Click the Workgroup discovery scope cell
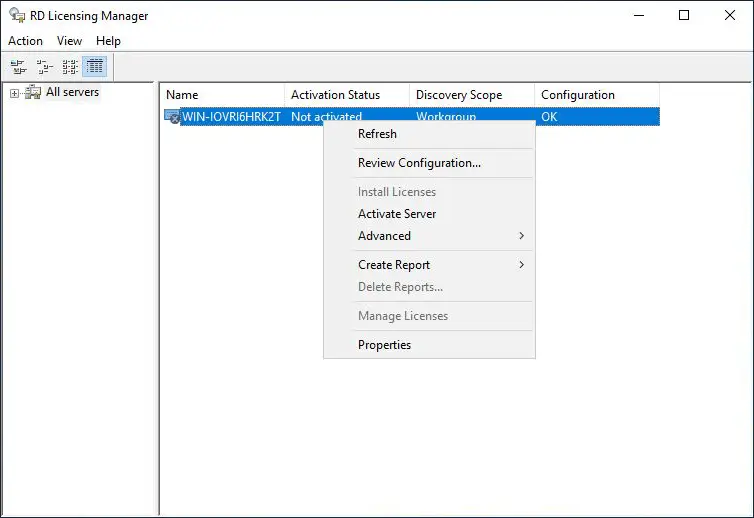 tap(446, 116)
